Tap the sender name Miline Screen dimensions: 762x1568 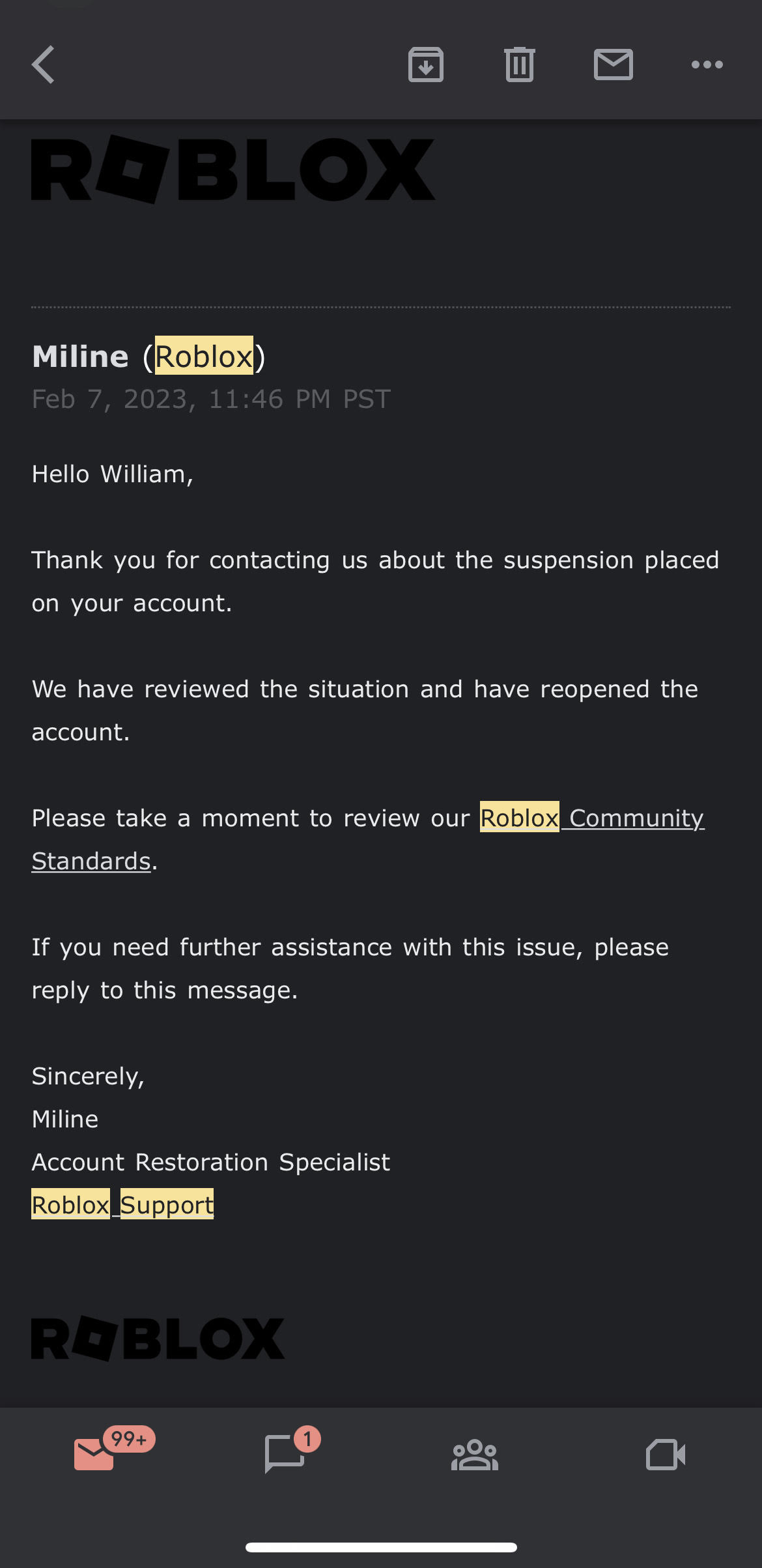(81, 356)
